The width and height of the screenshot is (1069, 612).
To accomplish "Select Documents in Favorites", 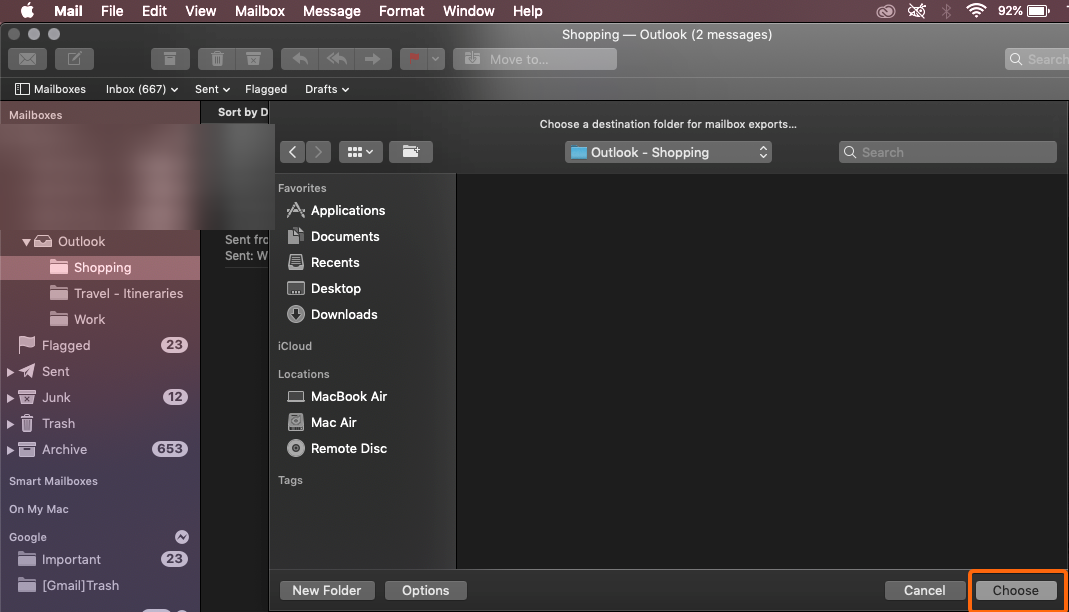I will tap(345, 236).
